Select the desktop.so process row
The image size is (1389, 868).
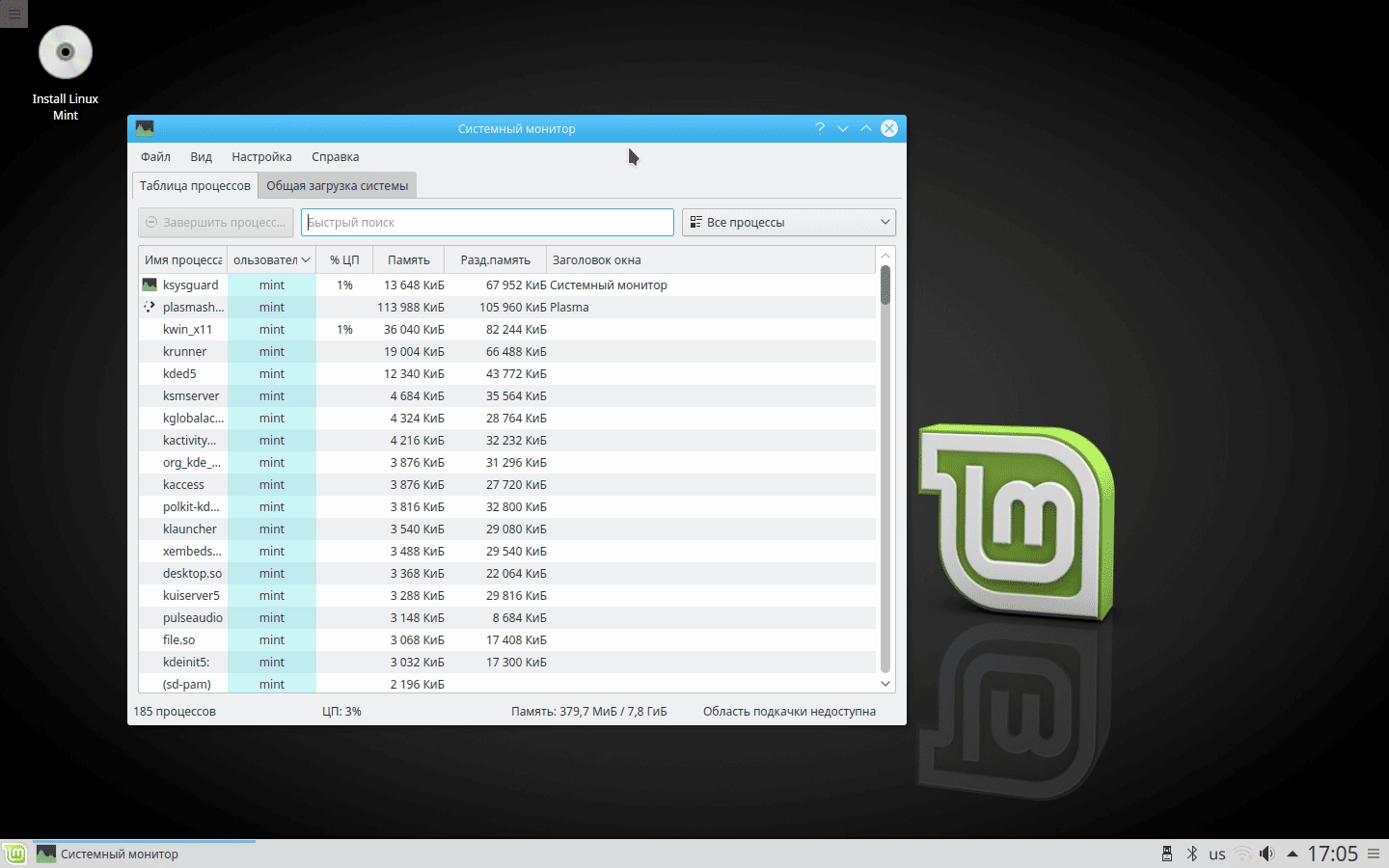507,573
